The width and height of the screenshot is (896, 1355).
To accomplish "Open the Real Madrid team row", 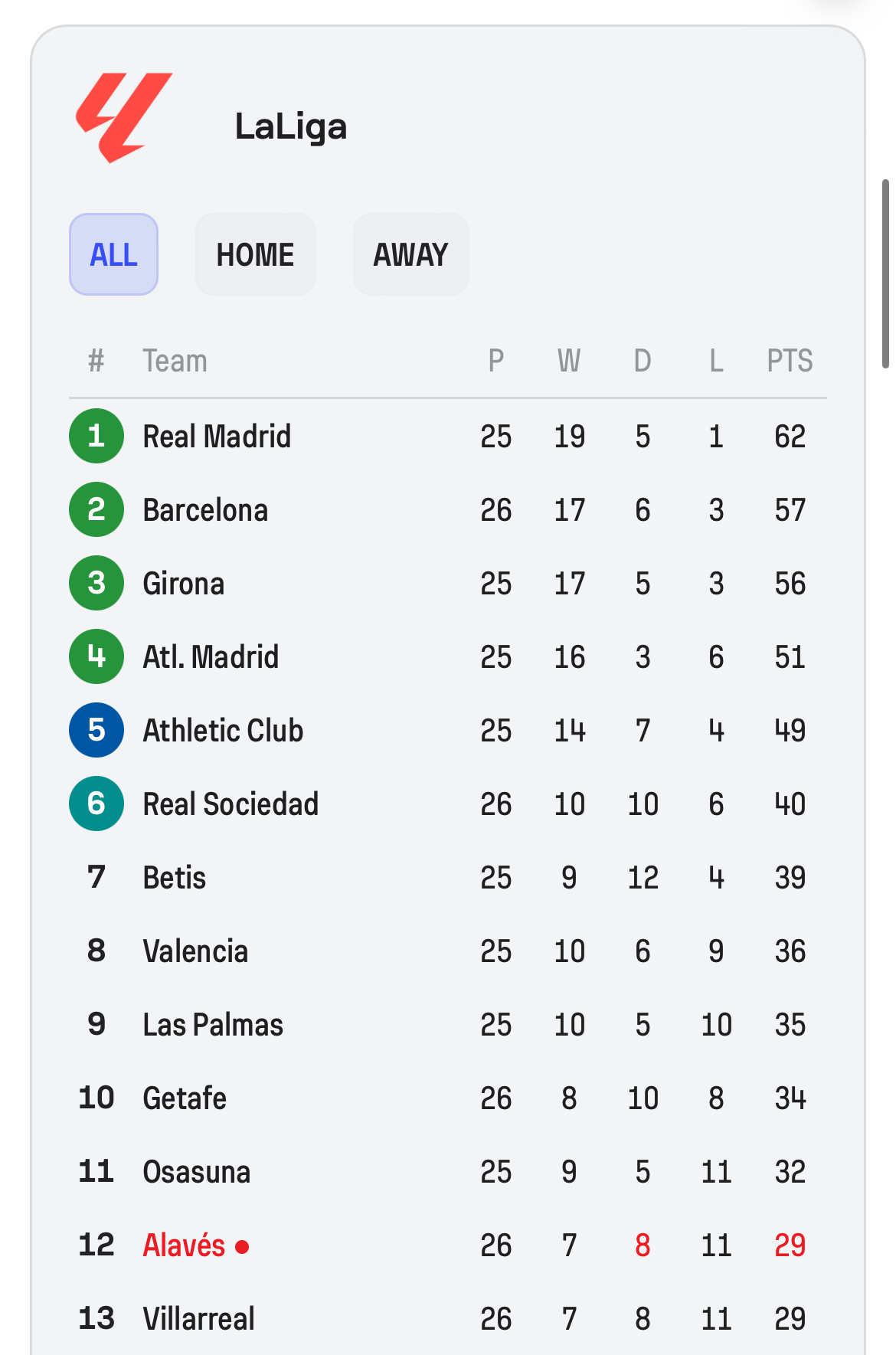I will tap(217, 437).
